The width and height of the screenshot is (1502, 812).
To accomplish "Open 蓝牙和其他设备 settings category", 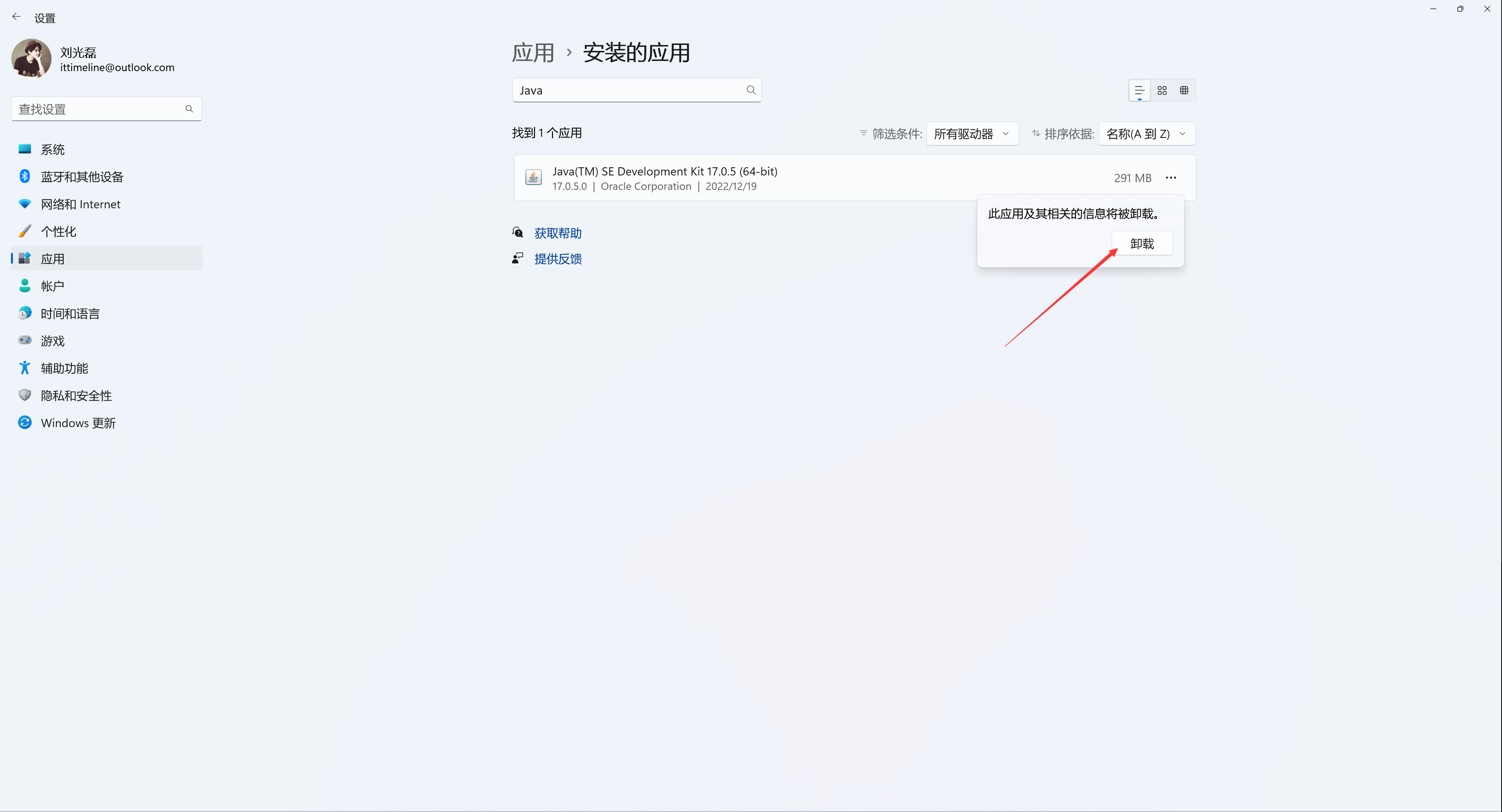I will 106,177.
